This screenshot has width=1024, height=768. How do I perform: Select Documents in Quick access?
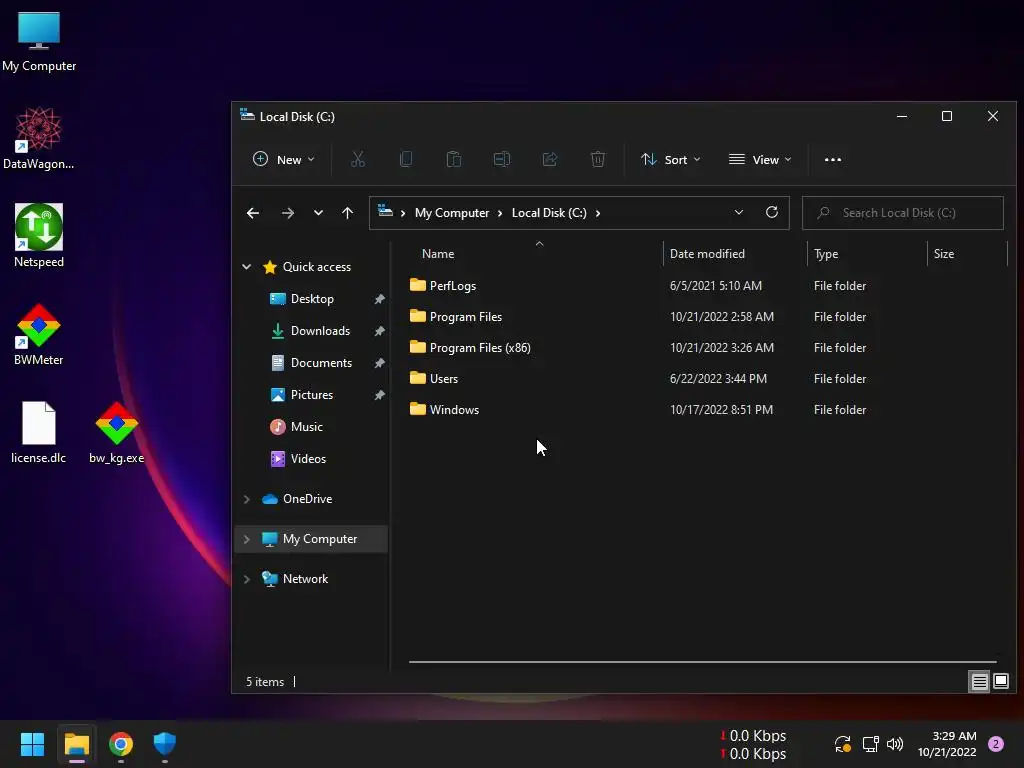(321, 362)
